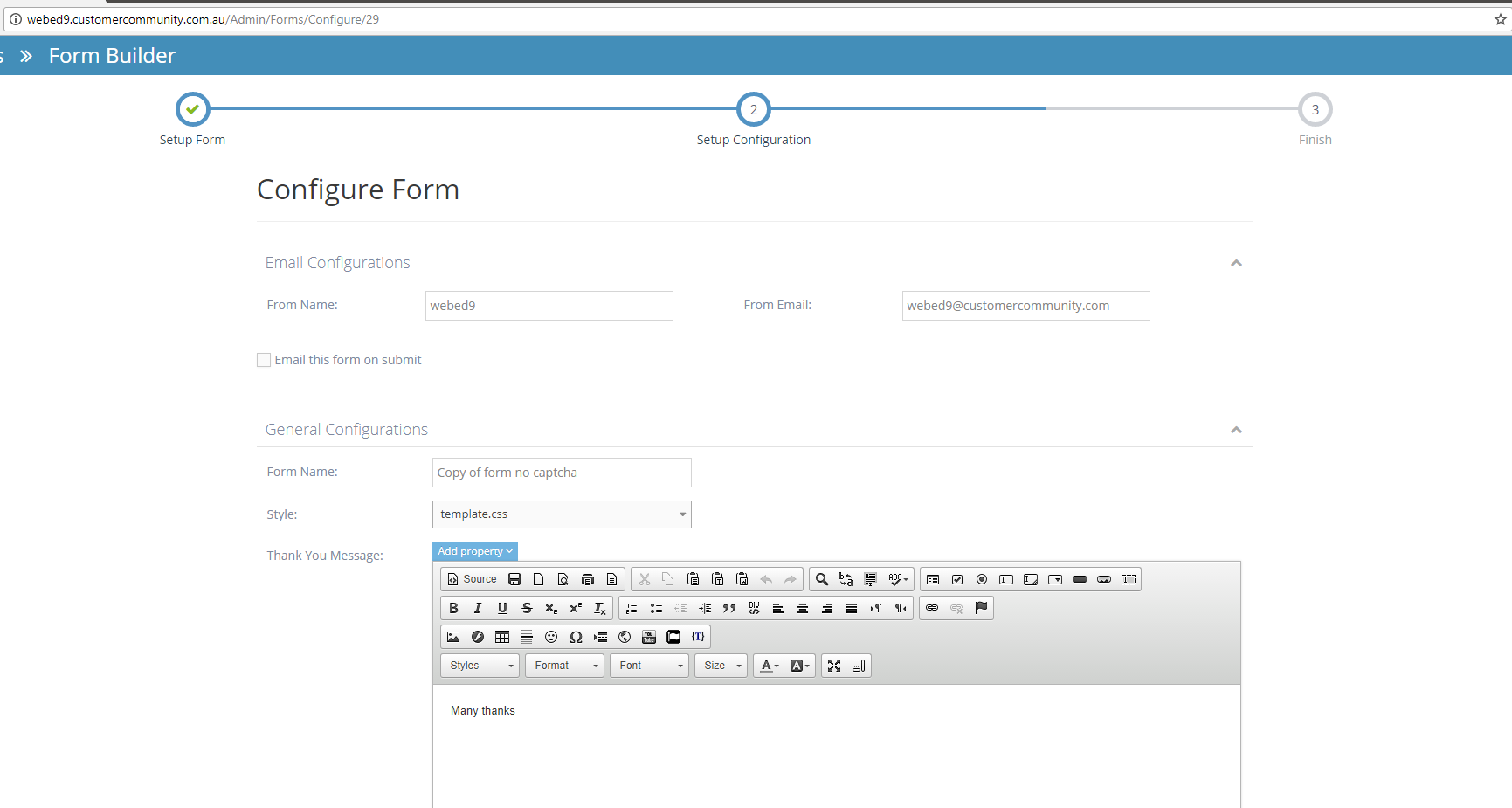
Task: Insert a YouTube video into the message
Action: pos(648,637)
